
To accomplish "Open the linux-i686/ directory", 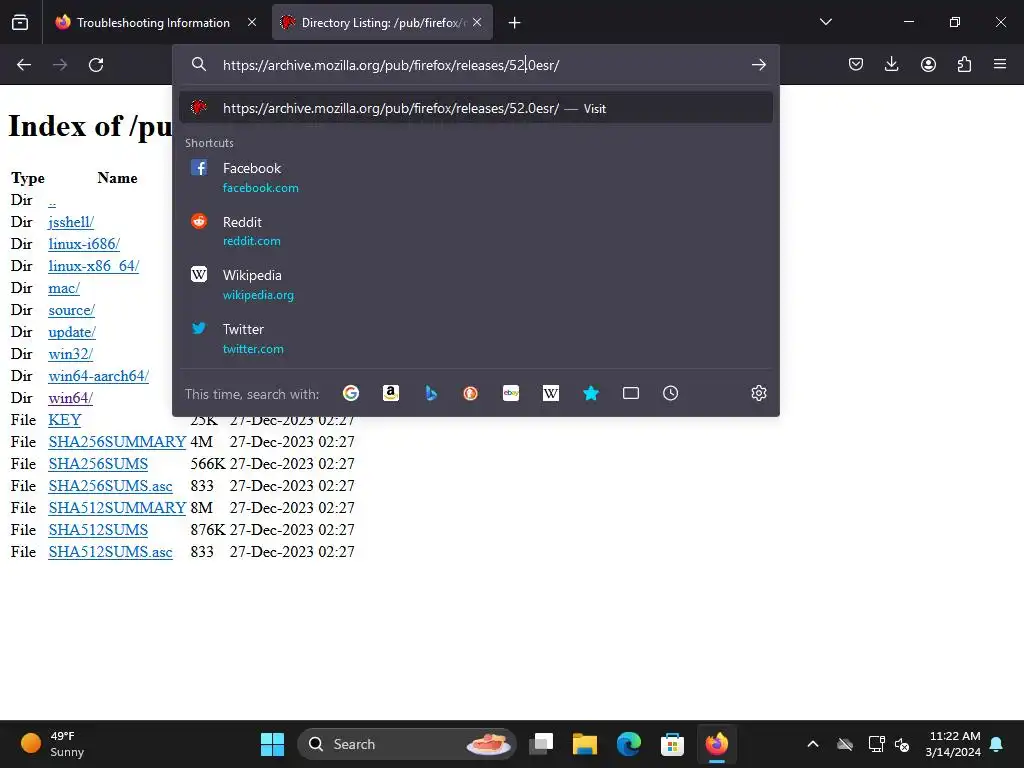I will pyautogui.click(x=84, y=244).
